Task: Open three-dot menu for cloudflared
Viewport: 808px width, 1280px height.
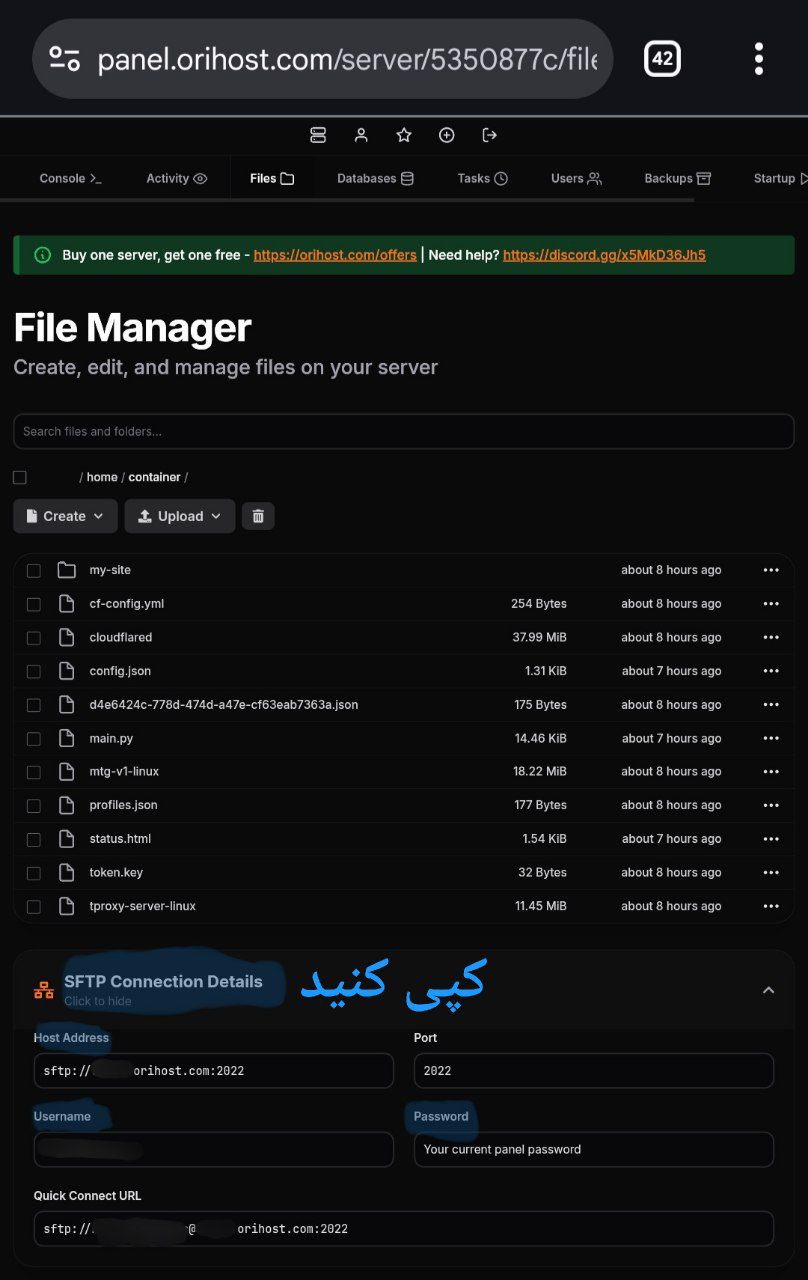Action: [771, 637]
